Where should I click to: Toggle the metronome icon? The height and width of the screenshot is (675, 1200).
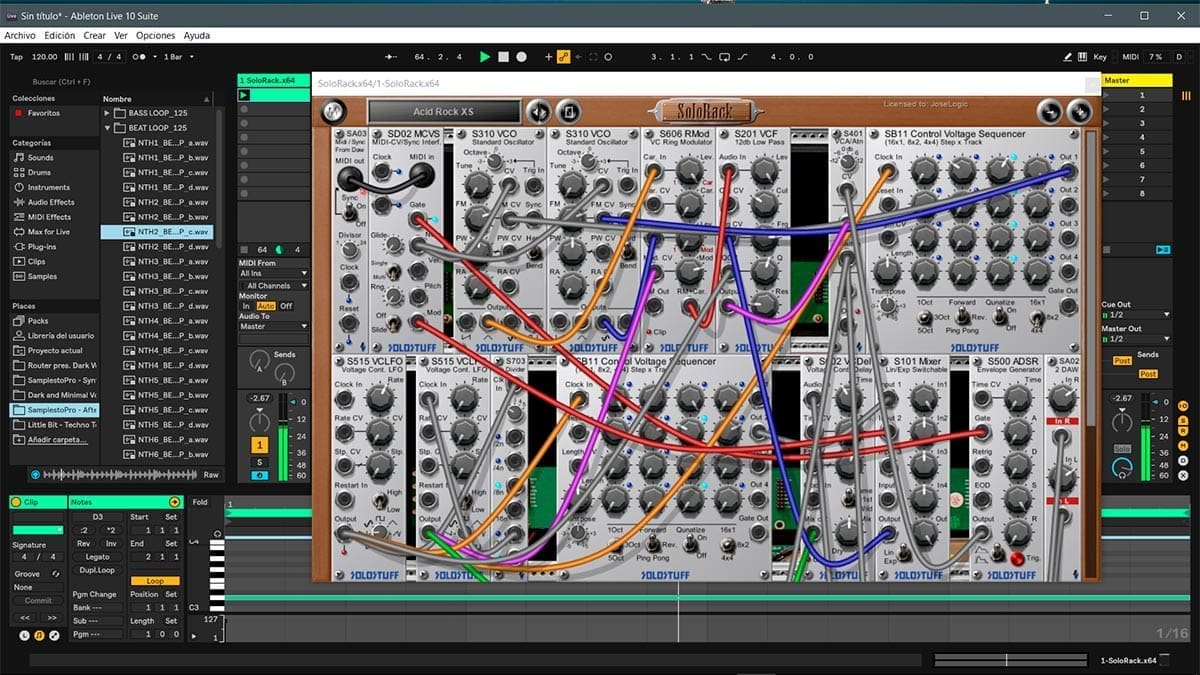tap(138, 57)
